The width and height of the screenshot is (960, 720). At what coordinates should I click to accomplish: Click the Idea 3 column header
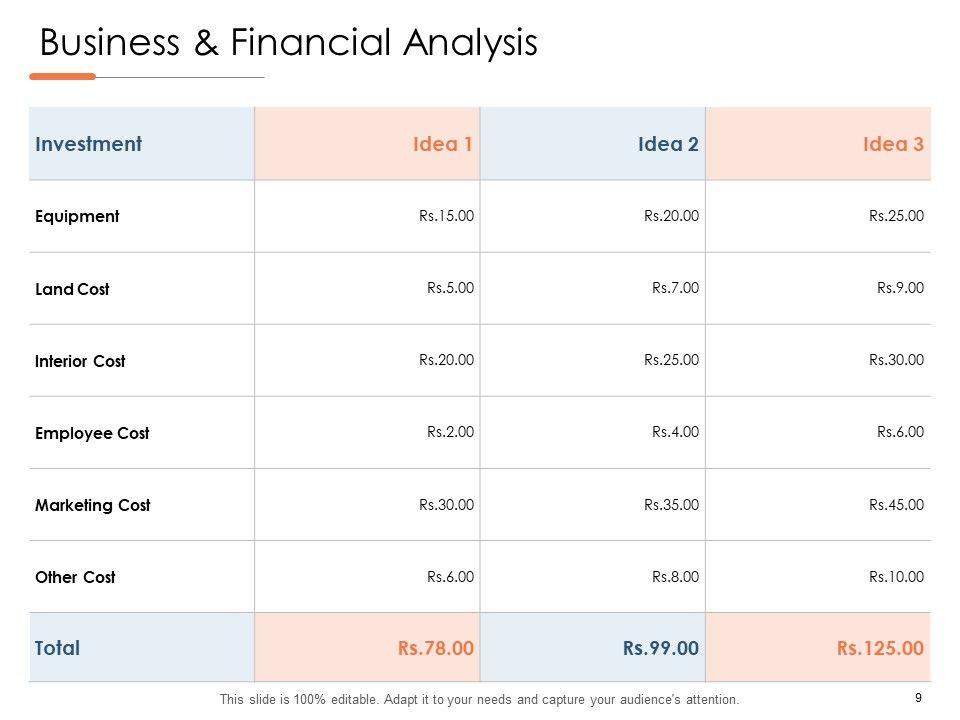coord(893,144)
